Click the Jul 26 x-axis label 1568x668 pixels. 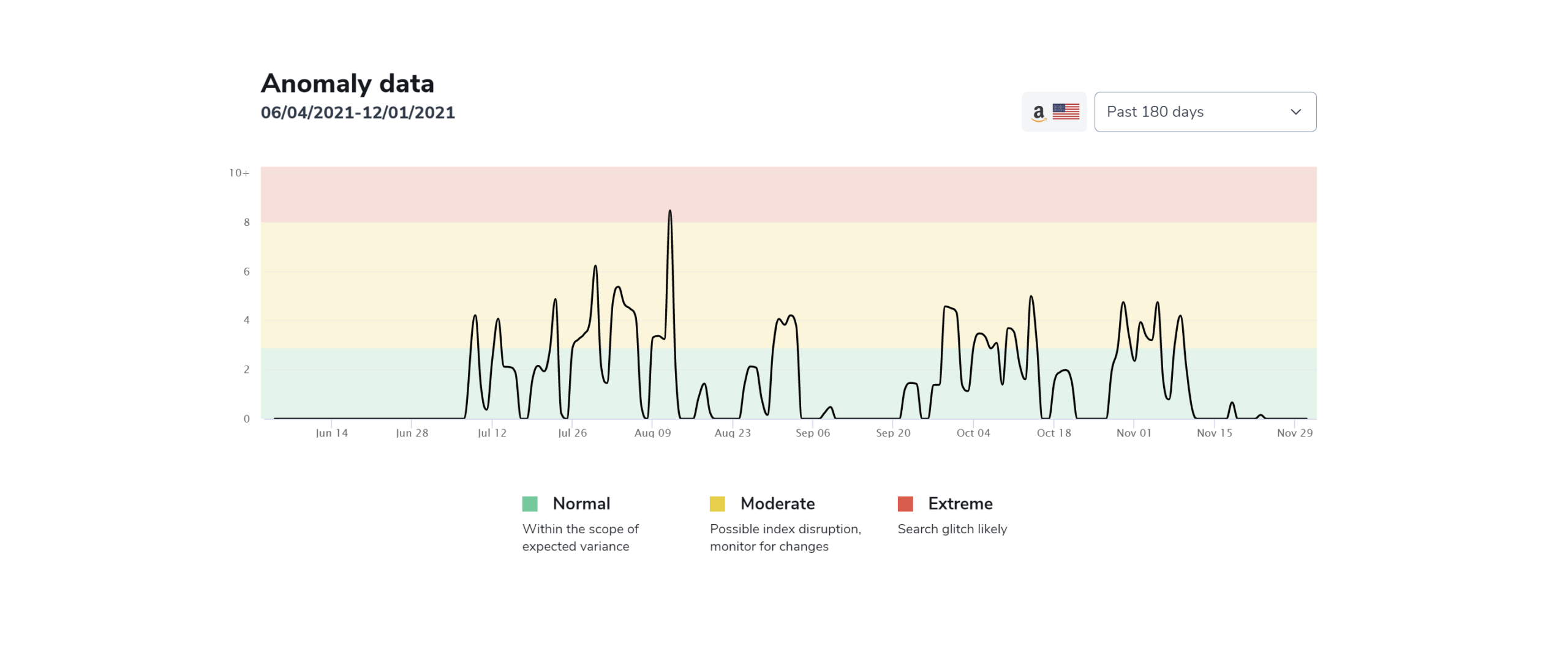572,433
